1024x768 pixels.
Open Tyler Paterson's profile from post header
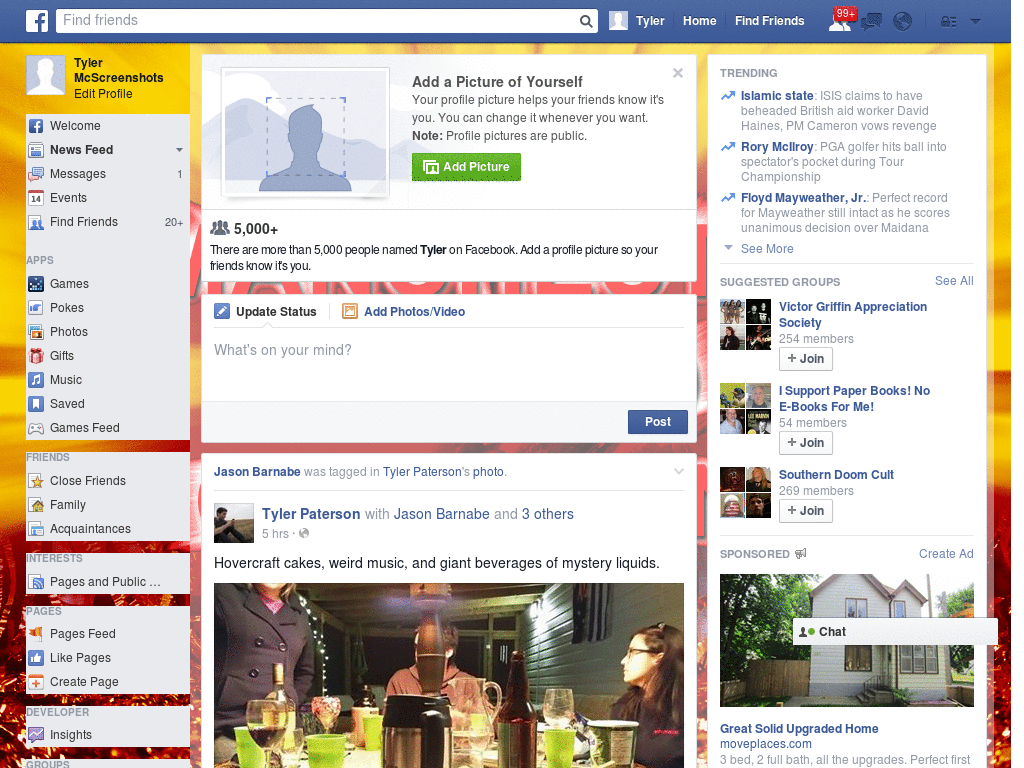pos(311,514)
